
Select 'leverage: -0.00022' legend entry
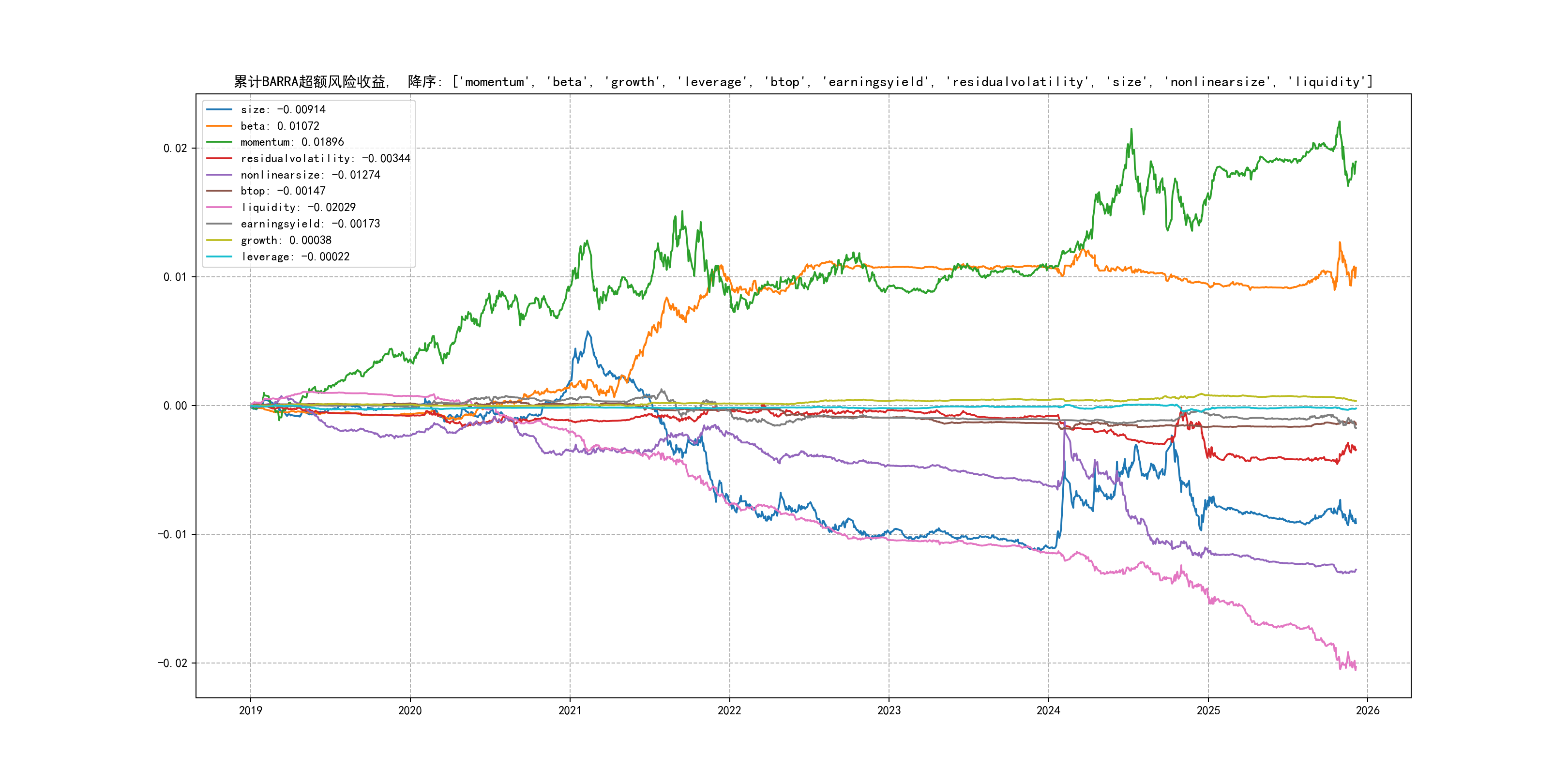[x=295, y=257]
